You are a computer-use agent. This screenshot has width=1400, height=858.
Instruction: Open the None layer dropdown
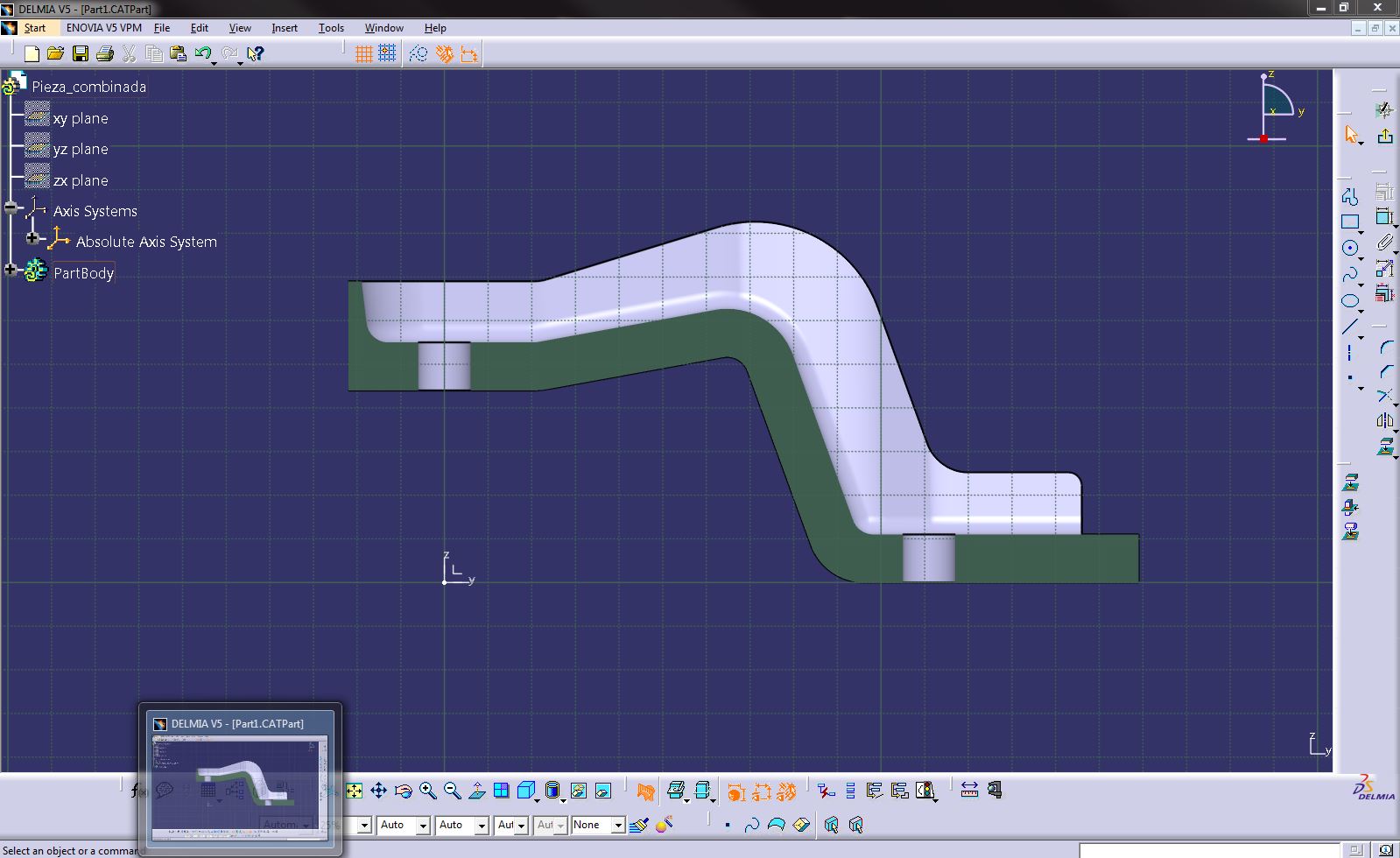coord(617,826)
